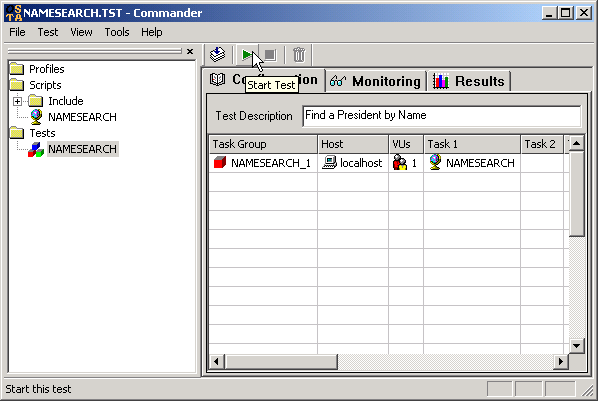Switch to the Monitoring tab
Image resolution: width=598 pixels, height=401 pixels.
pyautogui.click(x=376, y=81)
